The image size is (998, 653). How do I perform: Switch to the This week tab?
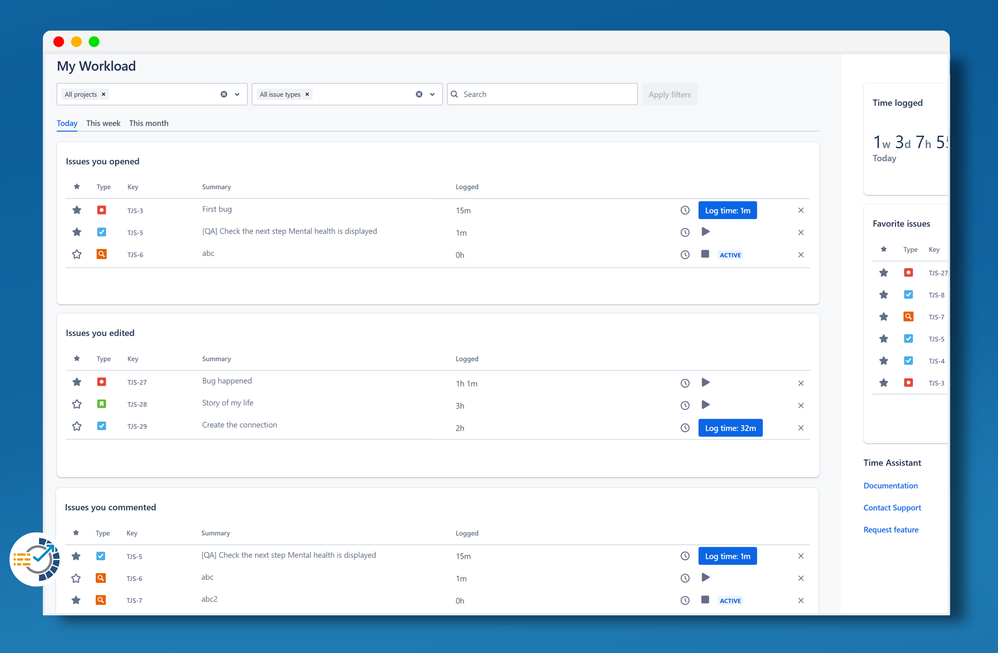[x=103, y=123]
